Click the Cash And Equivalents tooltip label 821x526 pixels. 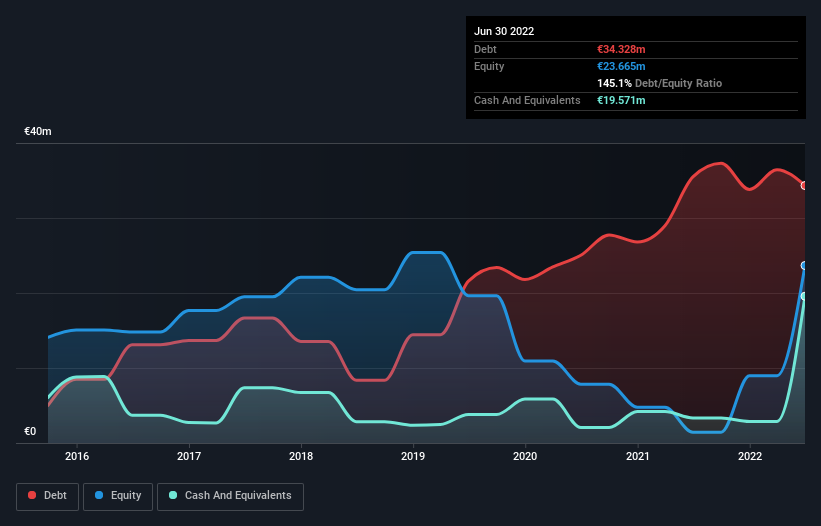527,100
